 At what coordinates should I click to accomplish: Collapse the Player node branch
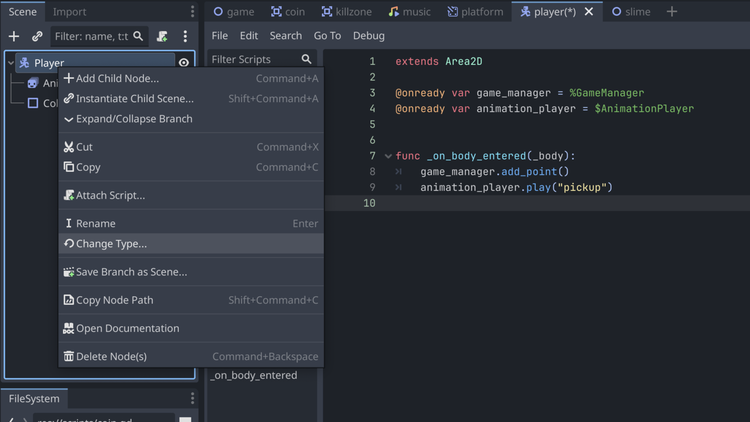point(11,63)
